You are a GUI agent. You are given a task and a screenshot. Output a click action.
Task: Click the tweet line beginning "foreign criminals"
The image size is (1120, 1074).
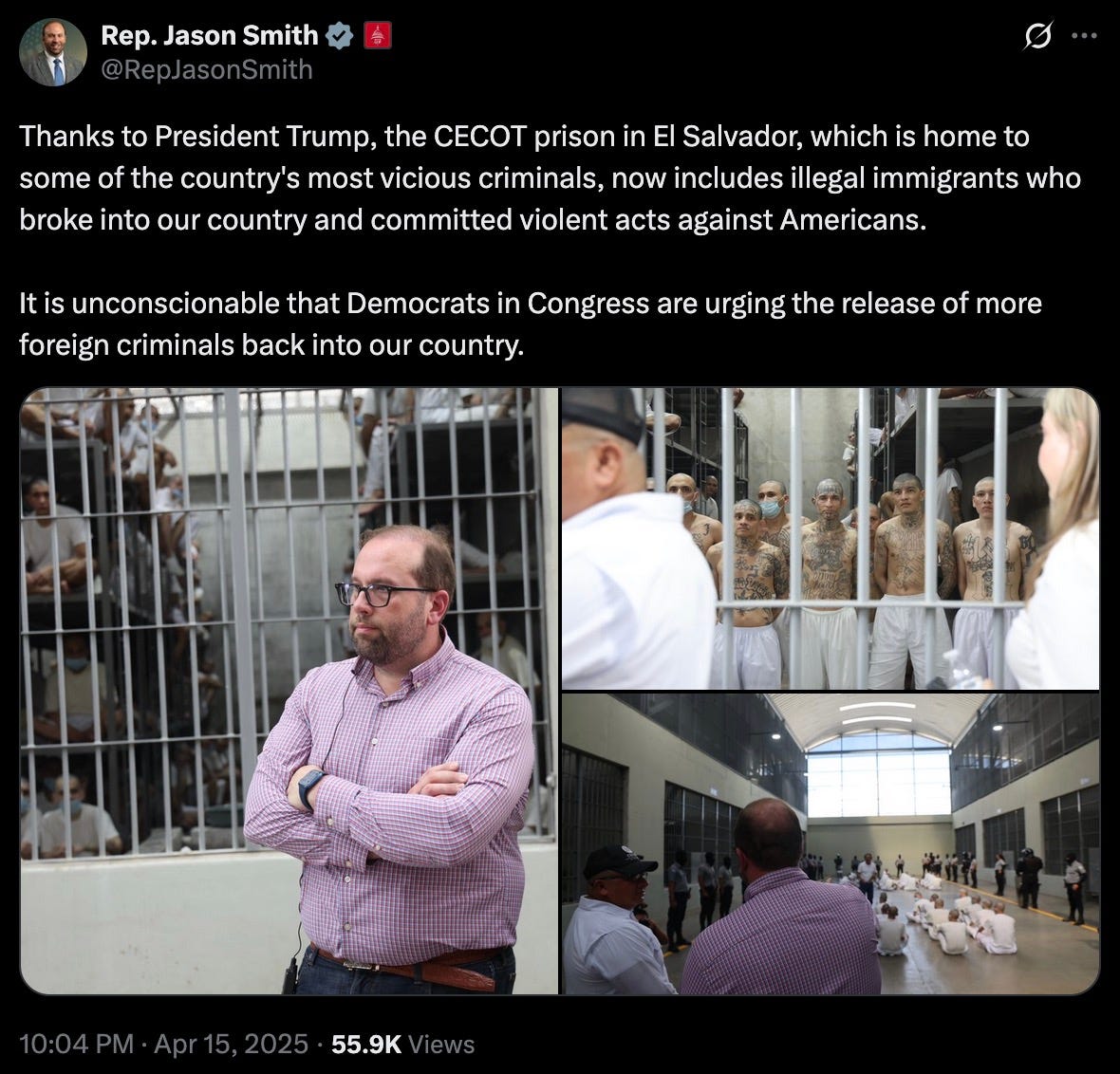pos(271,345)
